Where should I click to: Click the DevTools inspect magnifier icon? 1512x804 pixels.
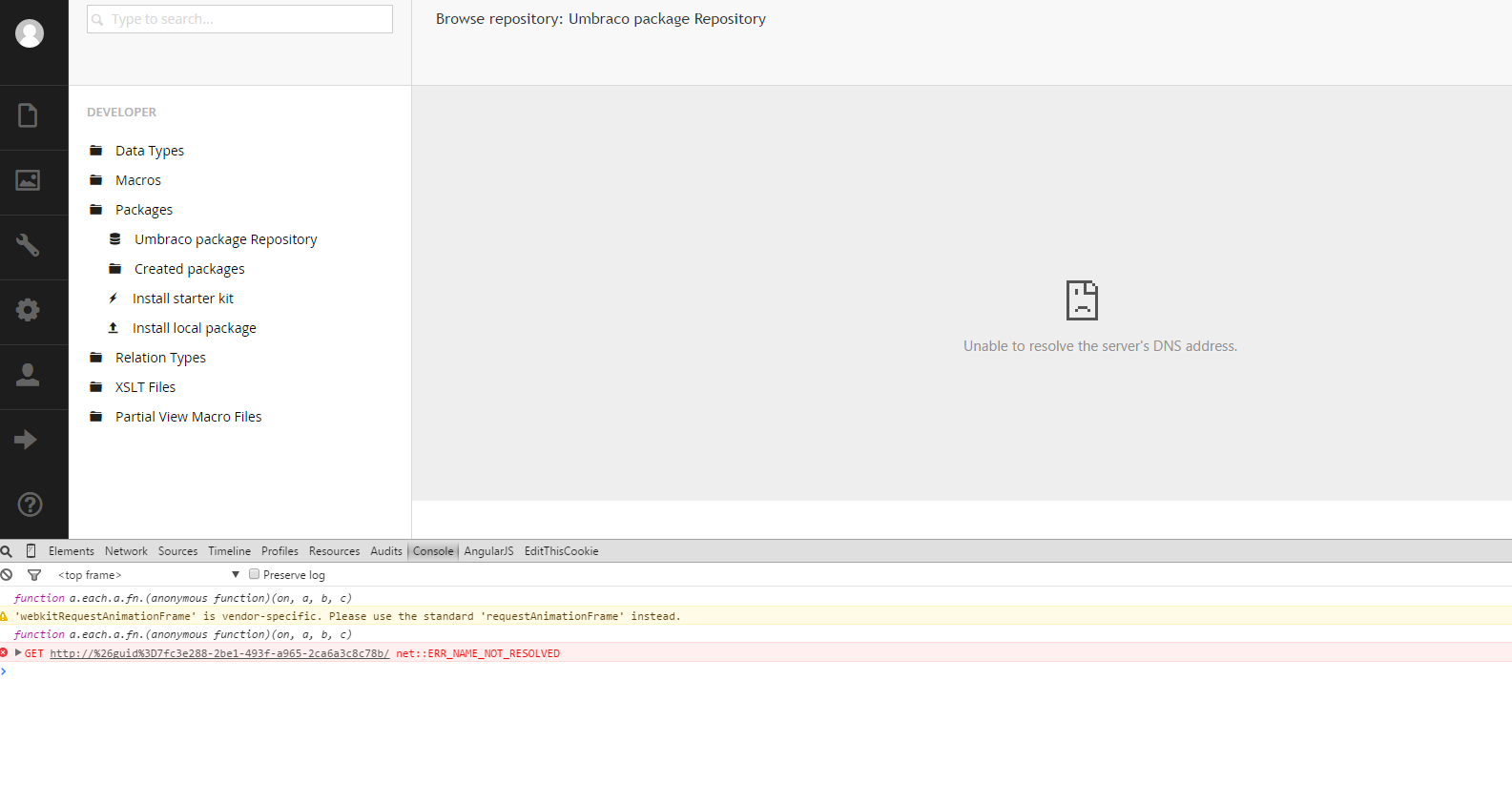[x=7, y=551]
